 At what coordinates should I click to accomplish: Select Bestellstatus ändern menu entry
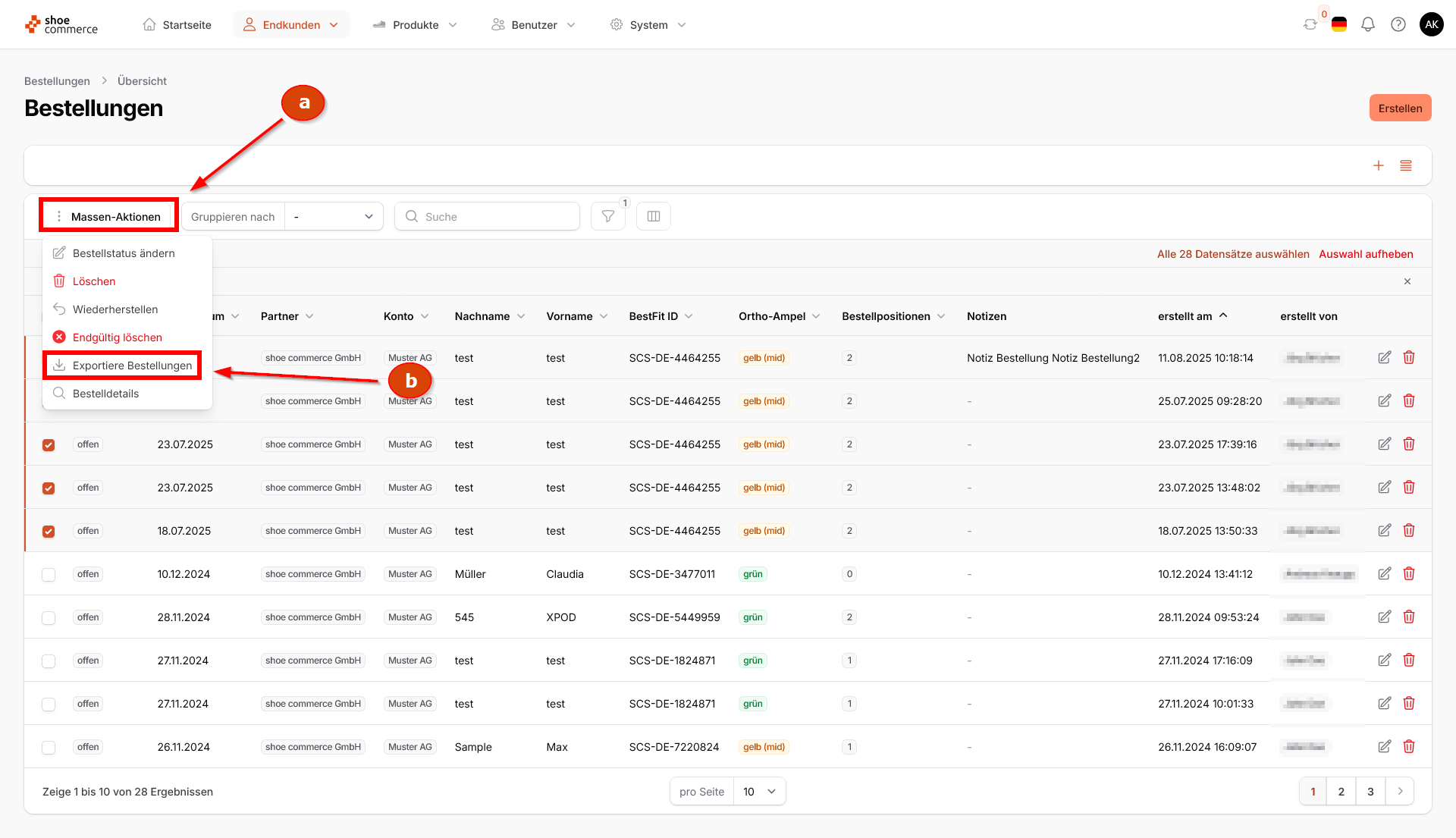tap(124, 253)
